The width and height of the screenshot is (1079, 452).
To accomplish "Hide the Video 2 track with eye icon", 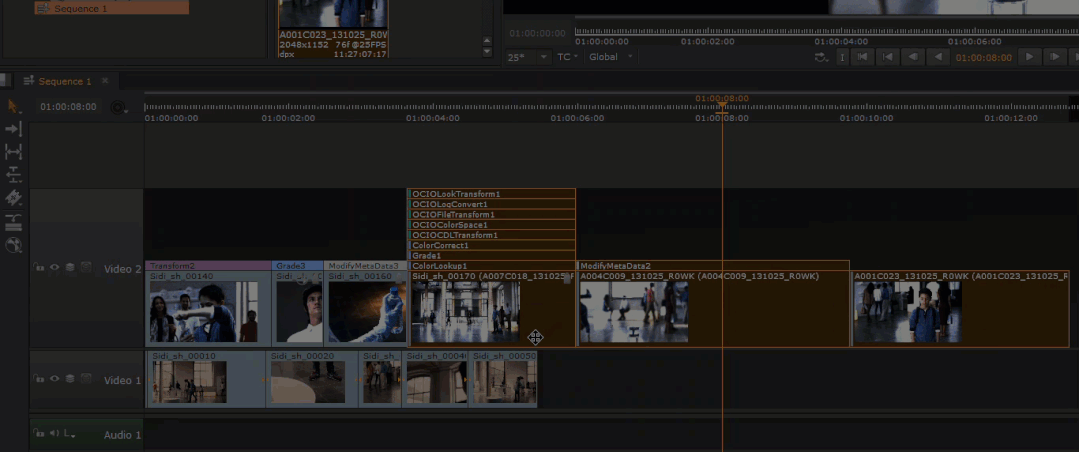I will 55,268.
